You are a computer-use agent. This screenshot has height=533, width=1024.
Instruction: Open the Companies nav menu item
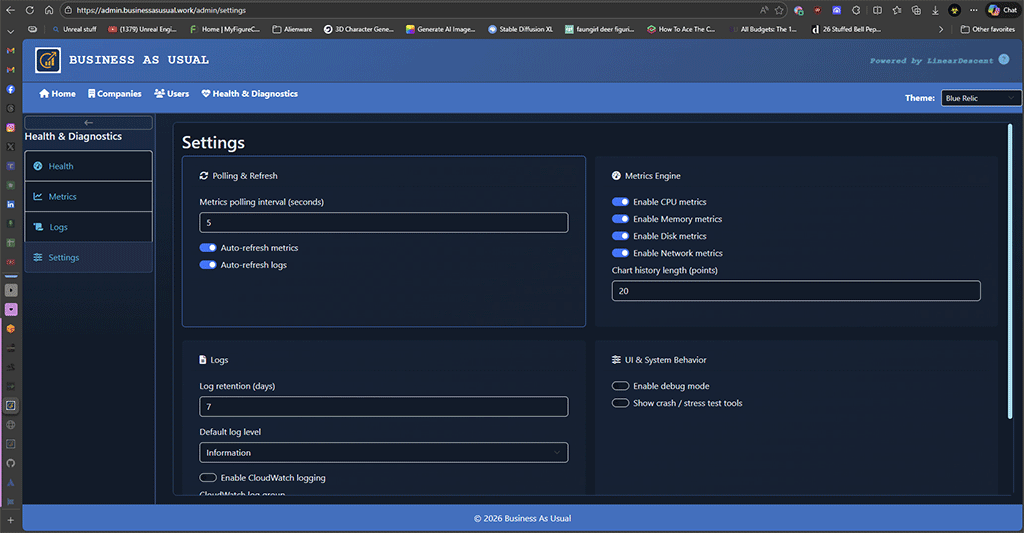114,94
